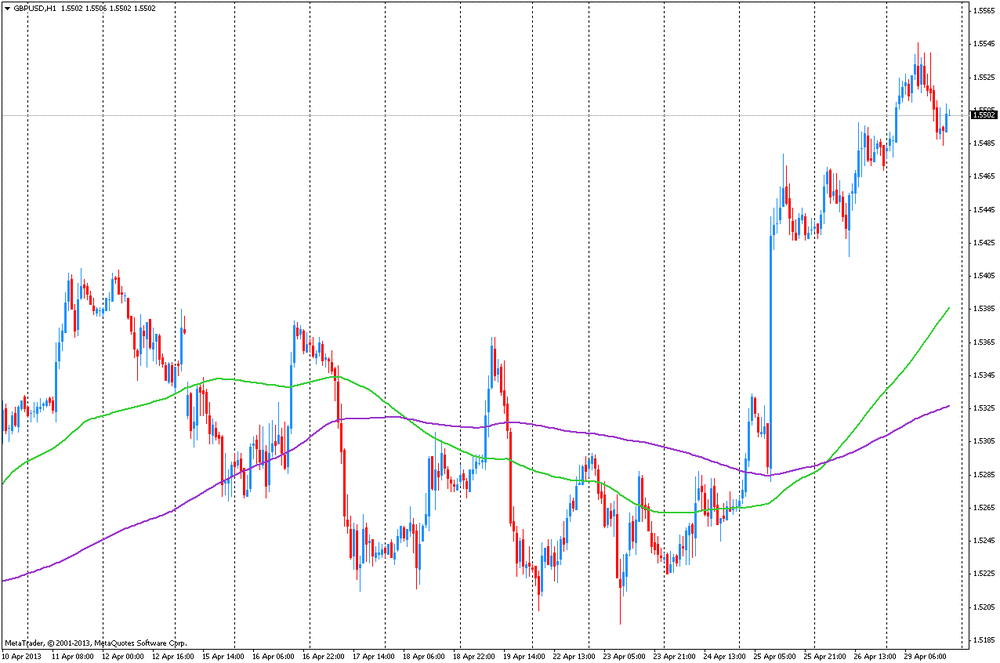The height and width of the screenshot is (663, 1000).
Task: Click the 1.5245 price axis label
Action: 985,541
